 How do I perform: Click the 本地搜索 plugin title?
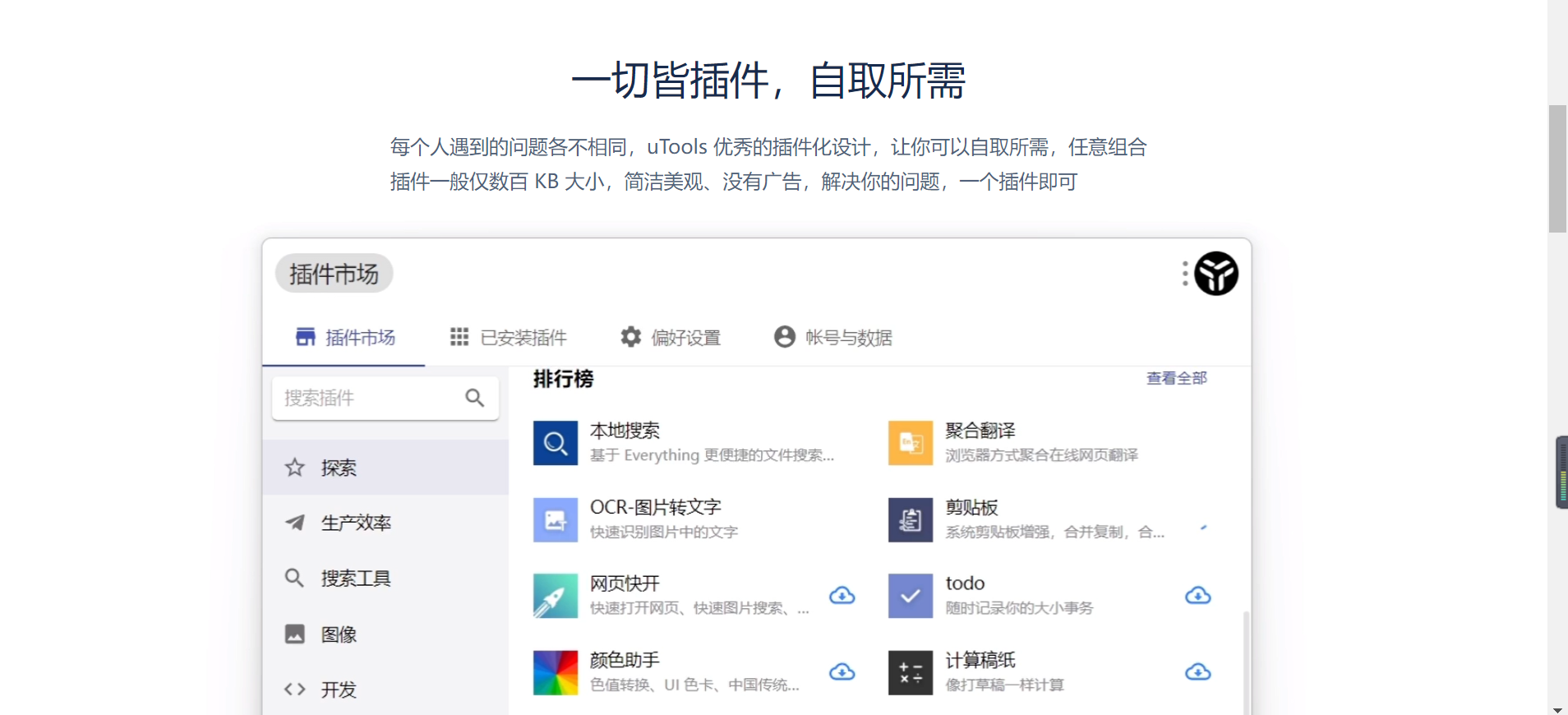coord(625,431)
